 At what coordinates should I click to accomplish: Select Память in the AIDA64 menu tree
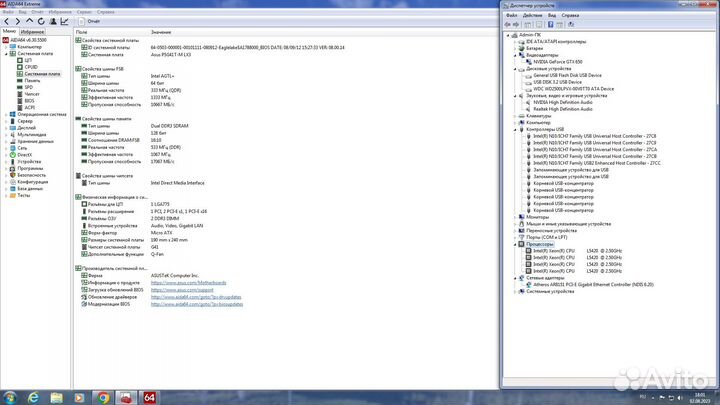32,80
